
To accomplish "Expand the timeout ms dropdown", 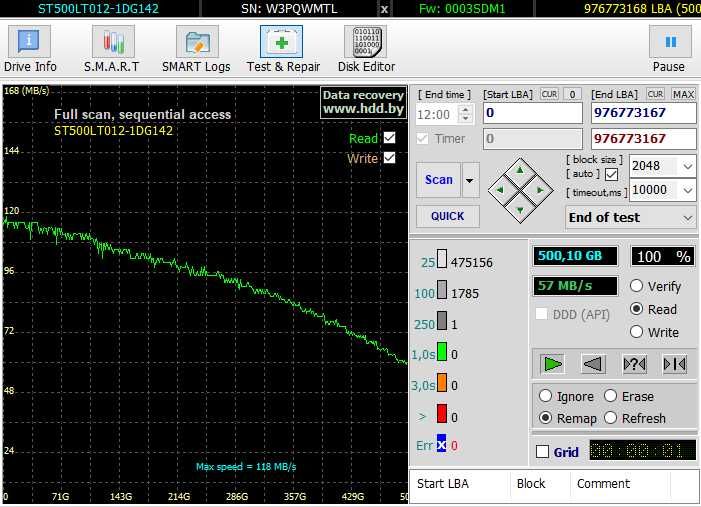I will coord(687,190).
